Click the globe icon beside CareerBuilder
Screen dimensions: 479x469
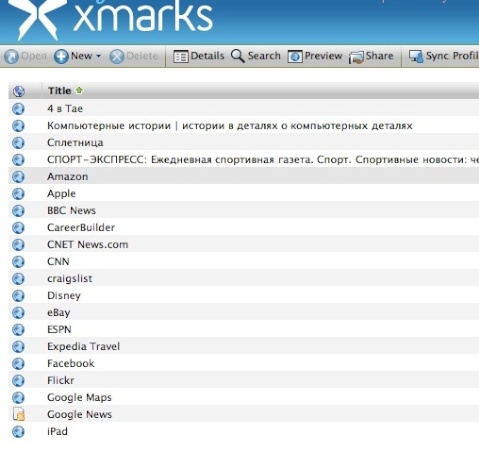18,228
